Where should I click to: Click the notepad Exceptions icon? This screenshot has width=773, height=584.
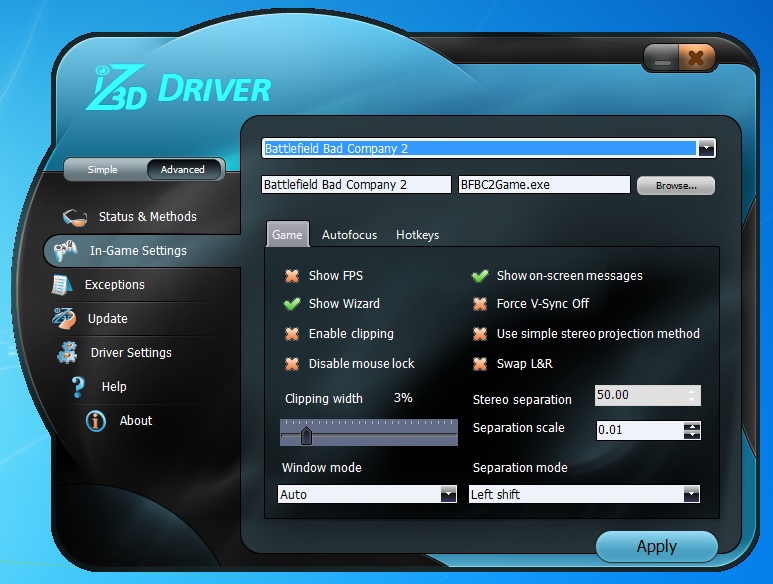pos(62,285)
